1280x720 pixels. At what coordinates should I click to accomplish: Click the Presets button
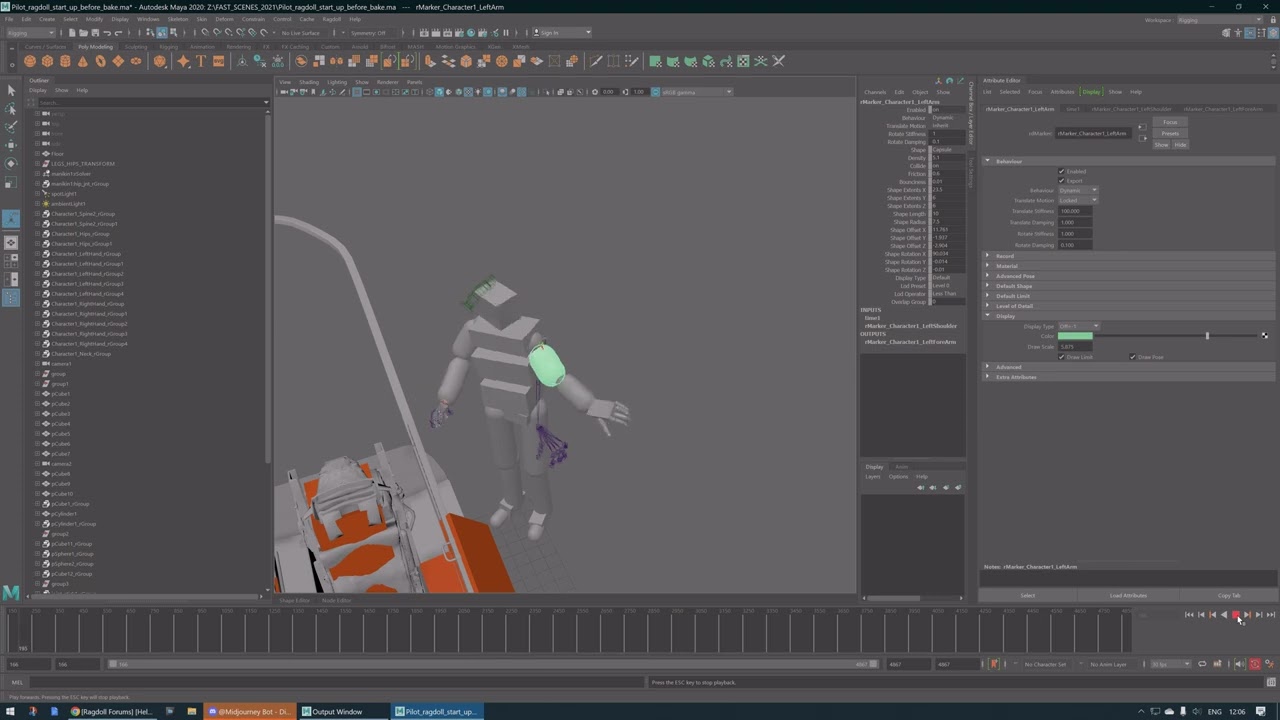1170,133
